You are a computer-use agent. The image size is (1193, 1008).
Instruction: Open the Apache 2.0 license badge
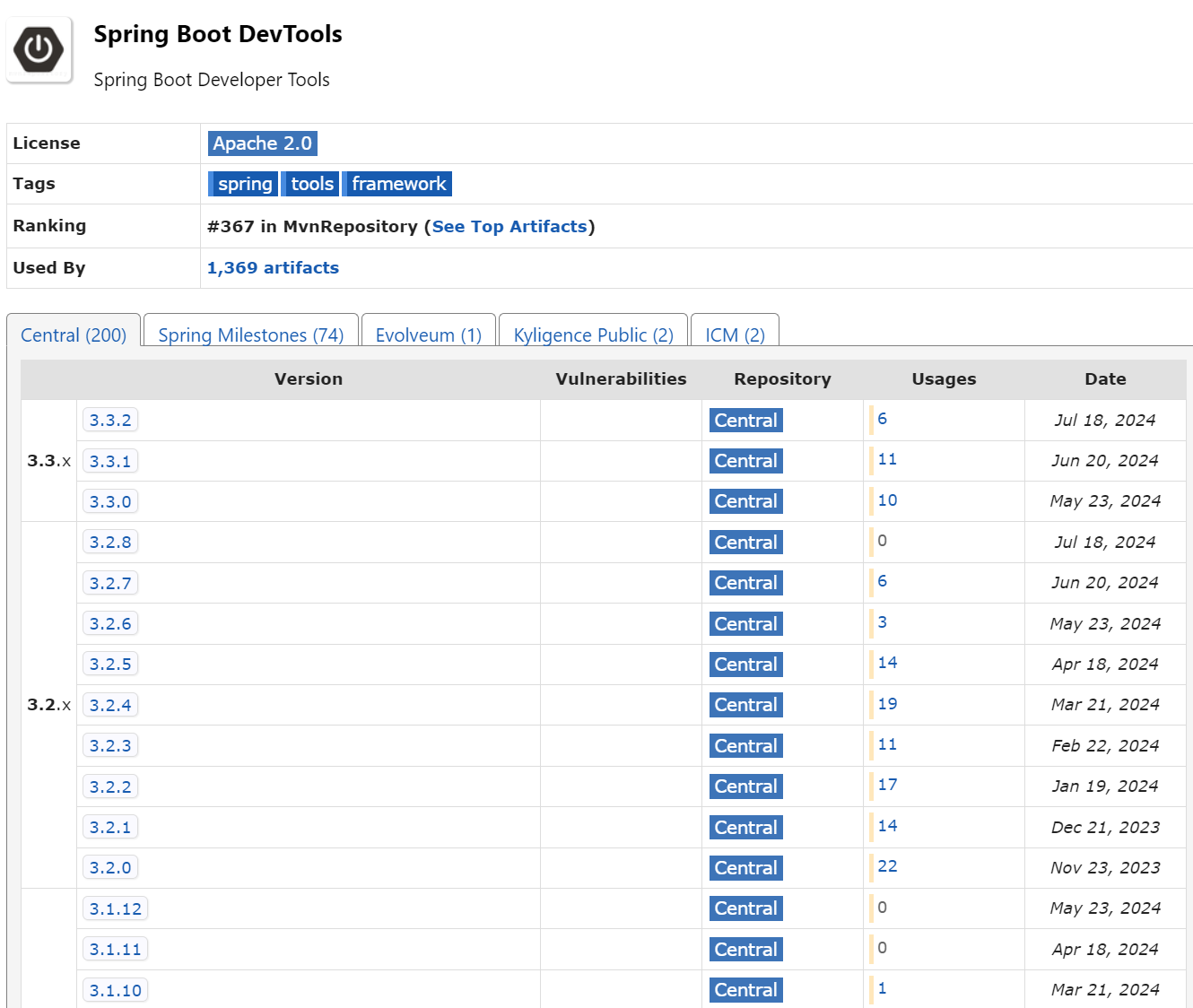[x=263, y=143]
